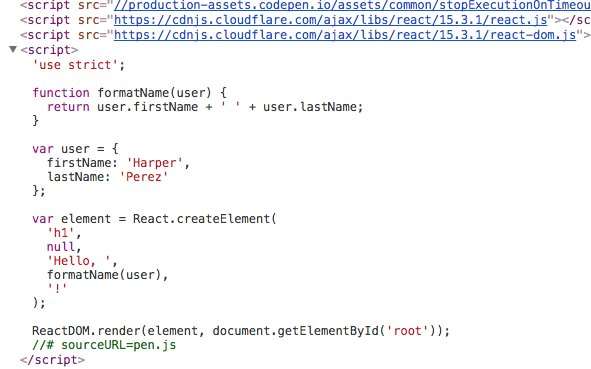
Task: Click the return user.firstName line
Action: tap(205, 107)
